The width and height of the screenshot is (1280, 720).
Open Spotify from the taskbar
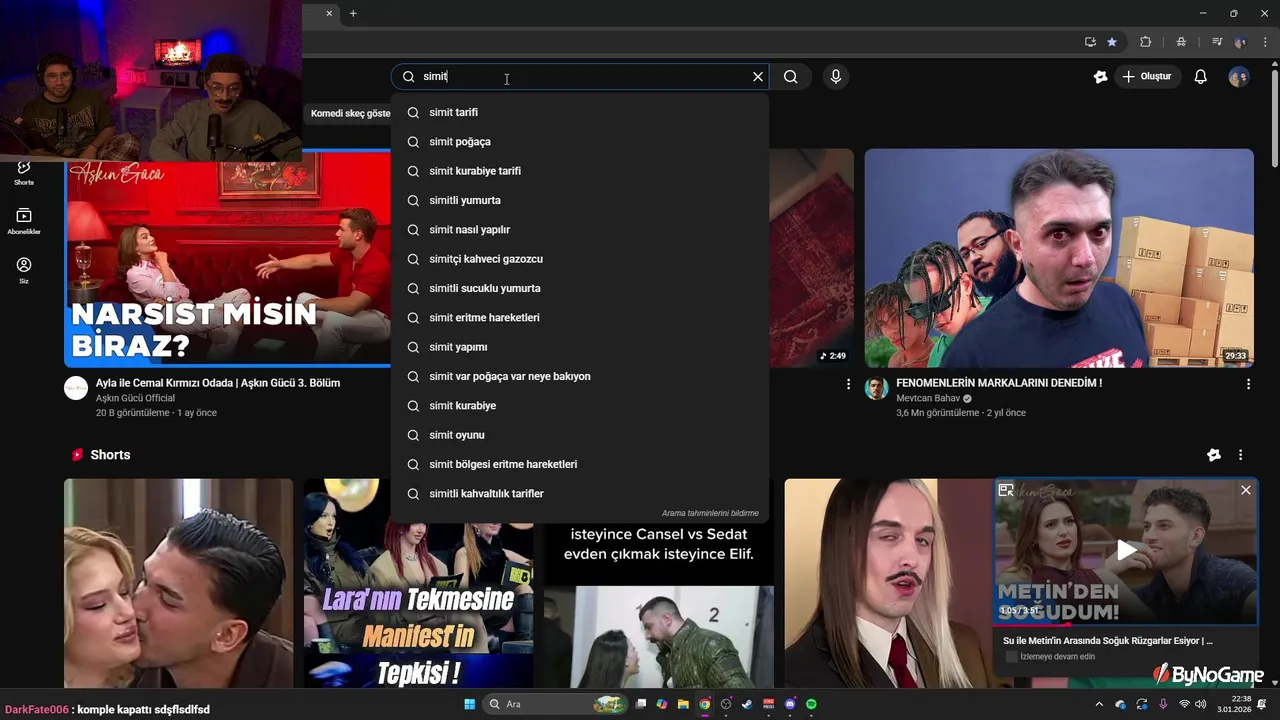coord(811,704)
